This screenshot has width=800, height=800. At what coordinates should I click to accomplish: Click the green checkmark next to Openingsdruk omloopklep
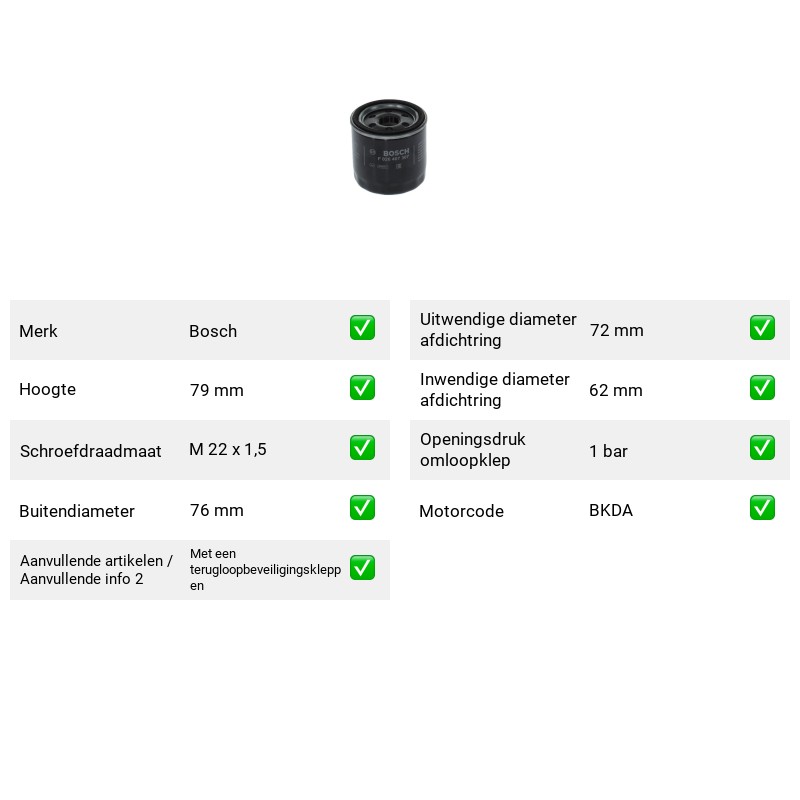[762, 447]
